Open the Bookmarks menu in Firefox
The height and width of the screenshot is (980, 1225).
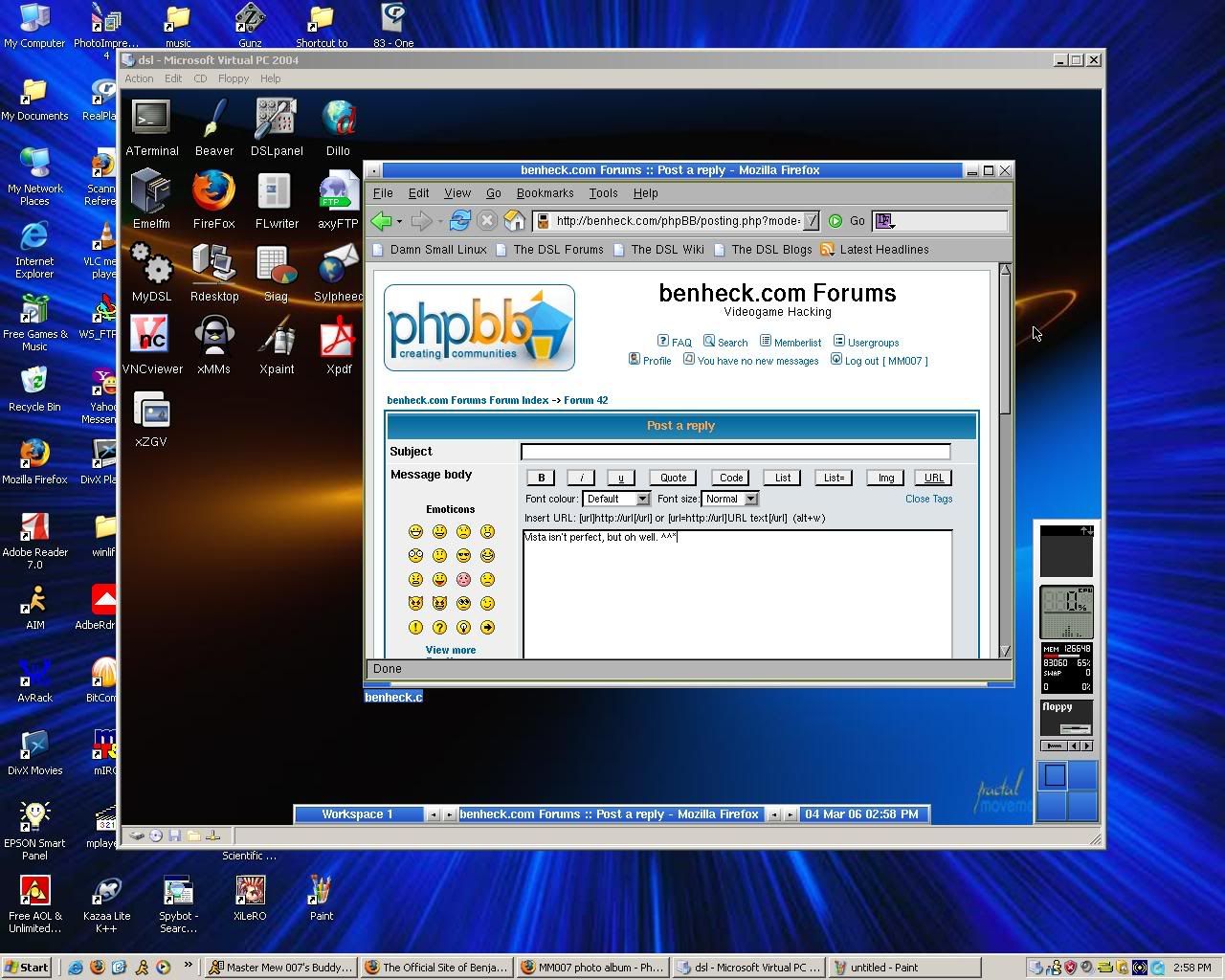click(545, 193)
